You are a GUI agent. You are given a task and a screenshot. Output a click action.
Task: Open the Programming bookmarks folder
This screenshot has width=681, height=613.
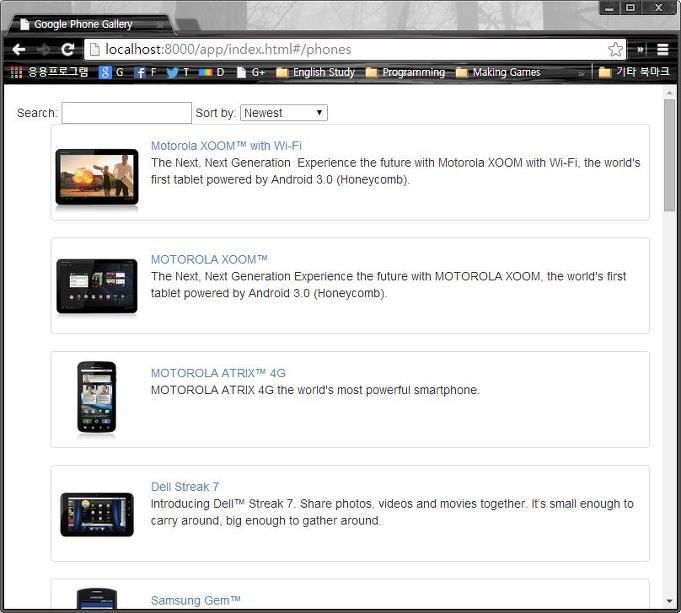click(x=405, y=72)
